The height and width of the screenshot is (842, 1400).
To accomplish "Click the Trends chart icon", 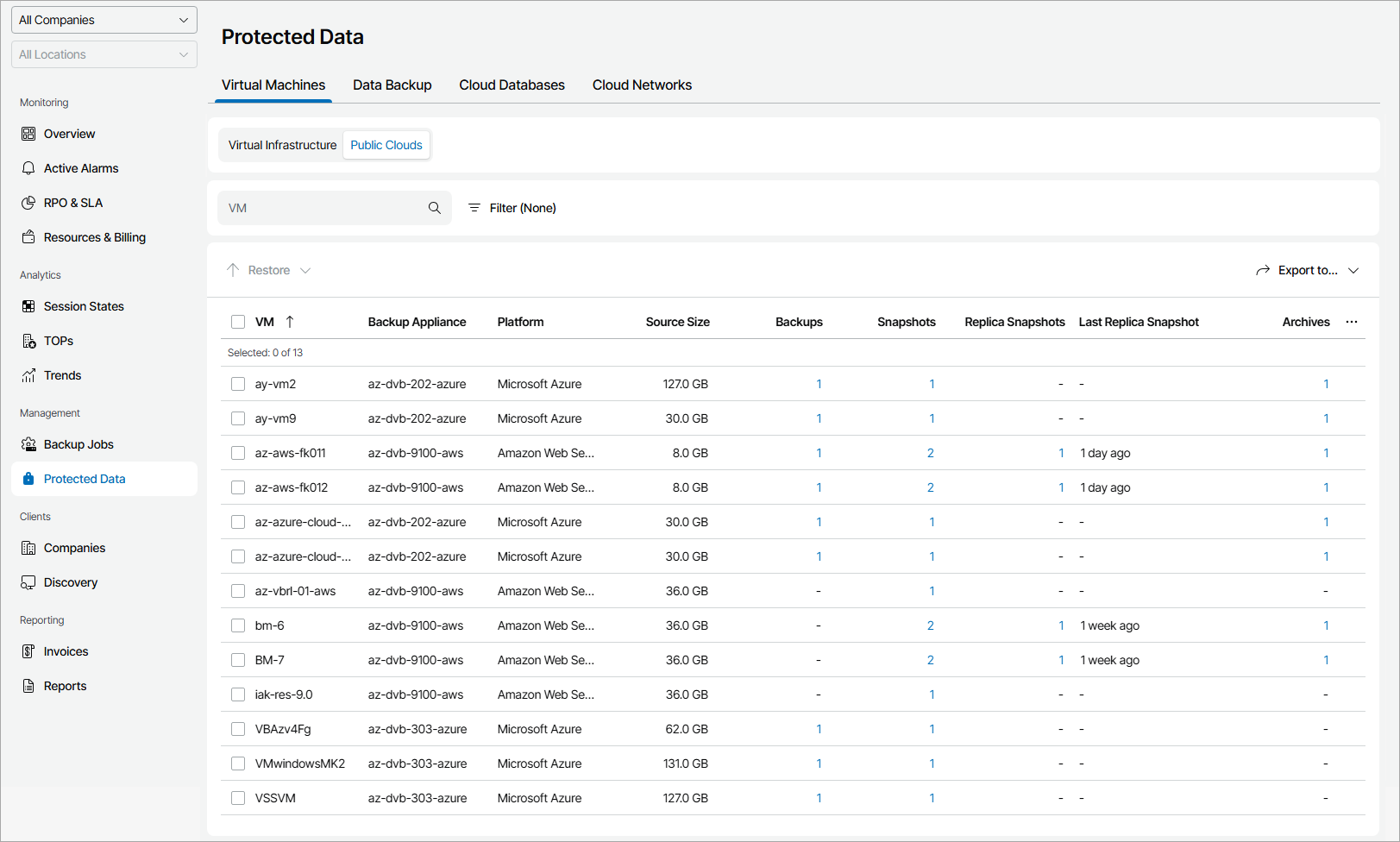I will point(28,375).
